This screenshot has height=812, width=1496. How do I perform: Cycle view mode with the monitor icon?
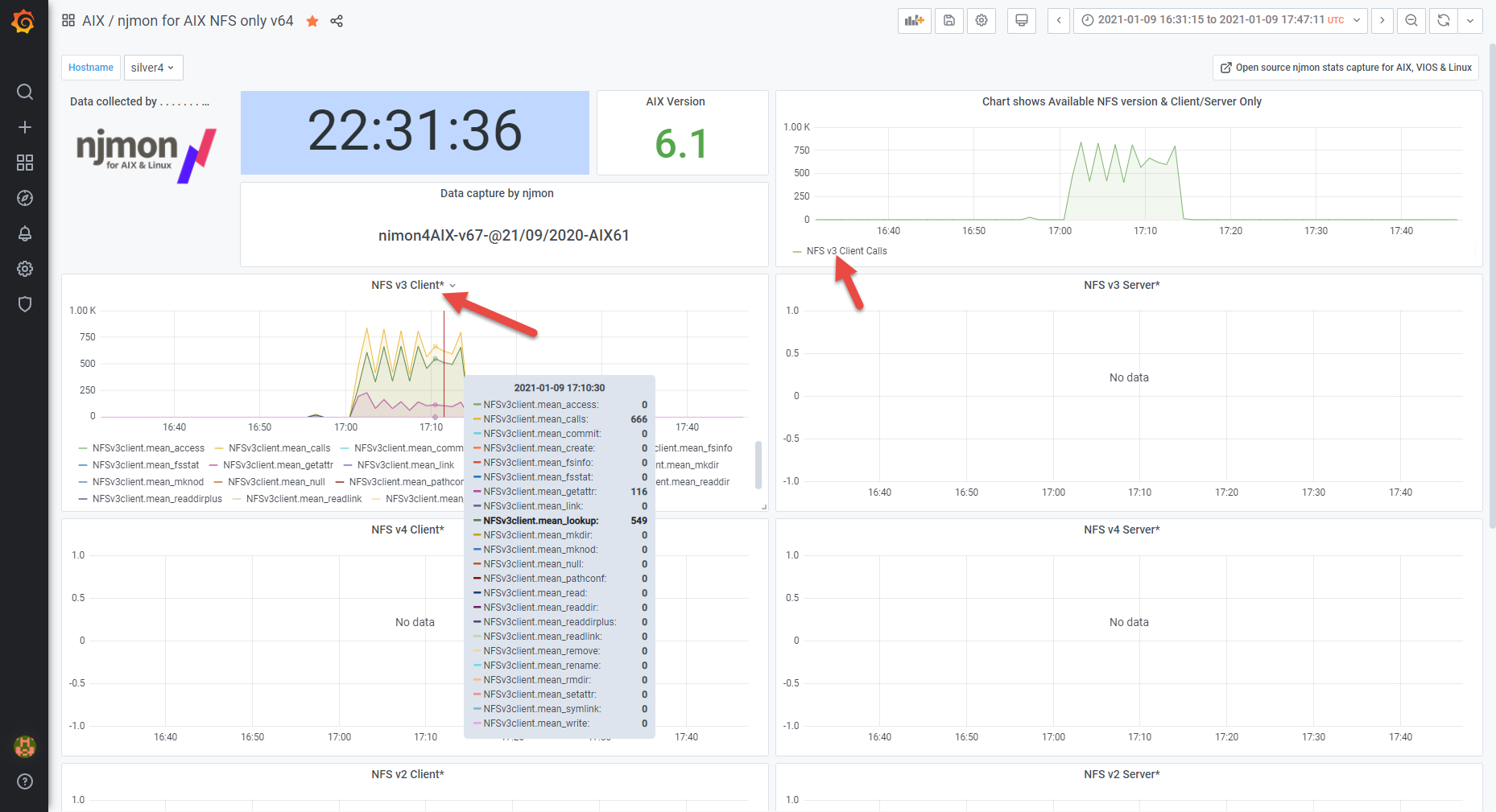point(1022,21)
